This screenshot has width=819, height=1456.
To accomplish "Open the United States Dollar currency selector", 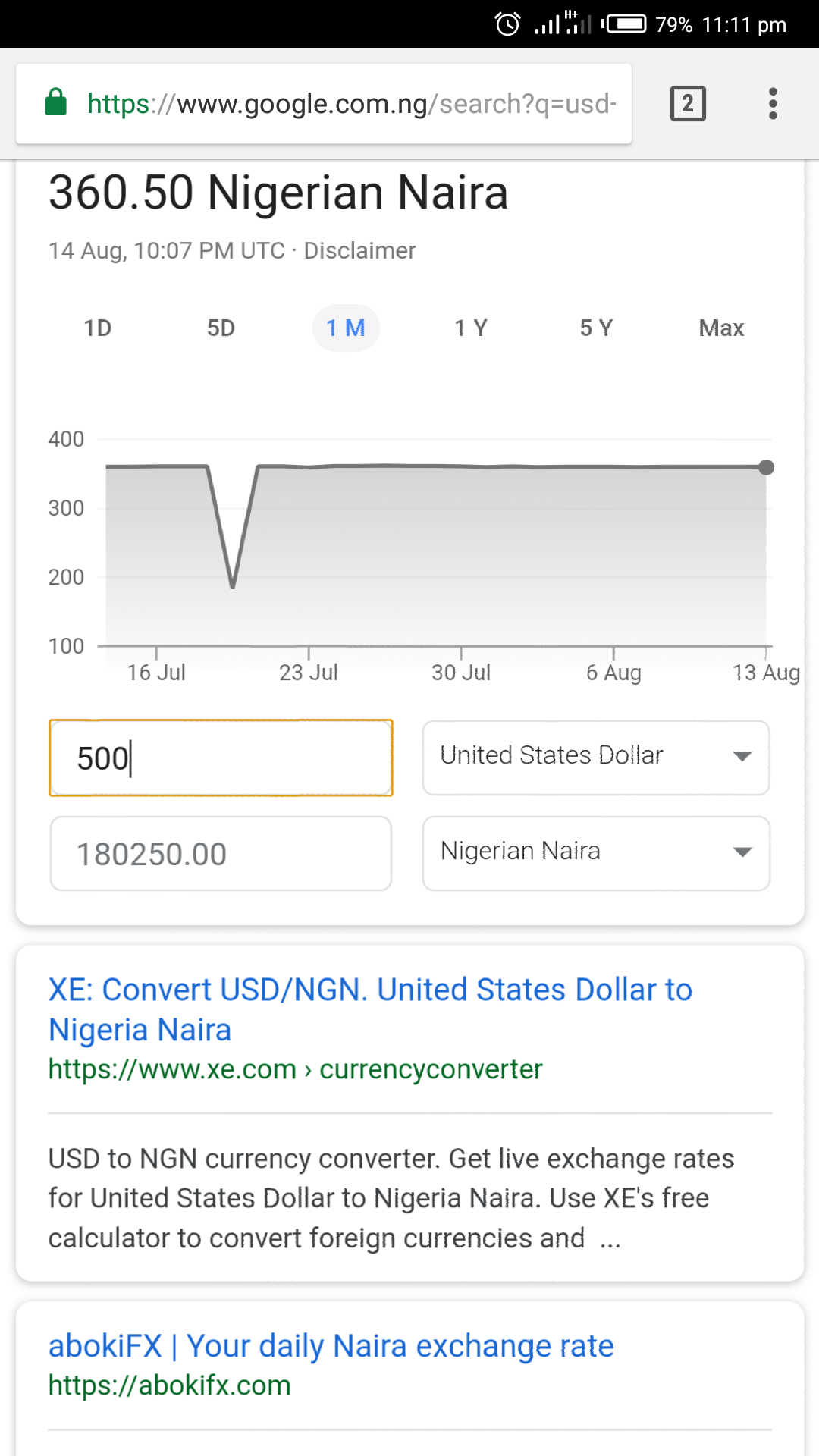I will pyautogui.click(x=596, y=758).
